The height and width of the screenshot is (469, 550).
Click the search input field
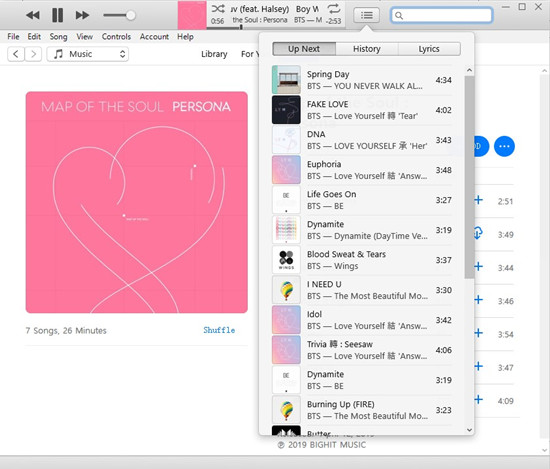[442, 15]
